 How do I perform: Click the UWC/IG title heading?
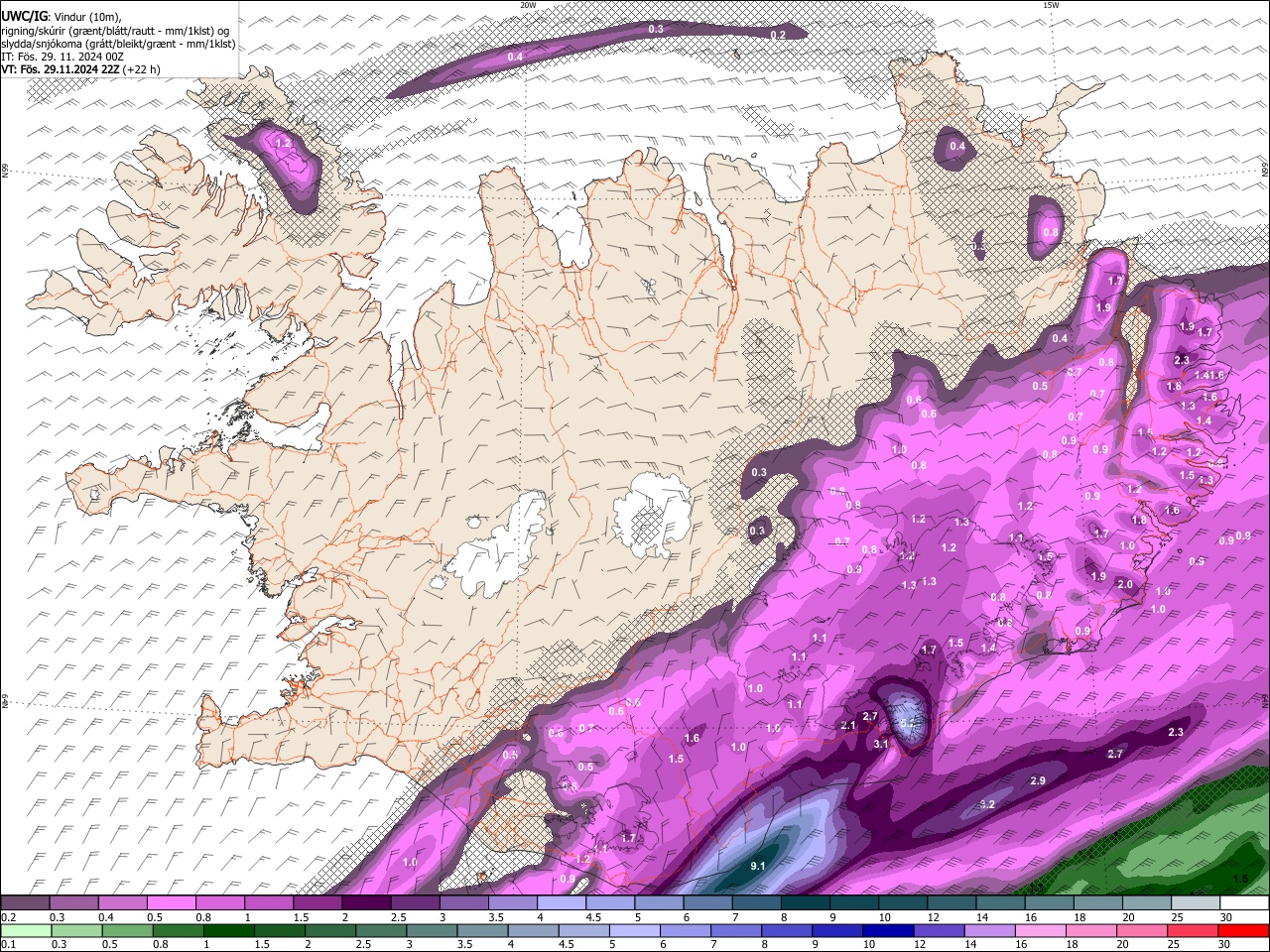(24, 16)
